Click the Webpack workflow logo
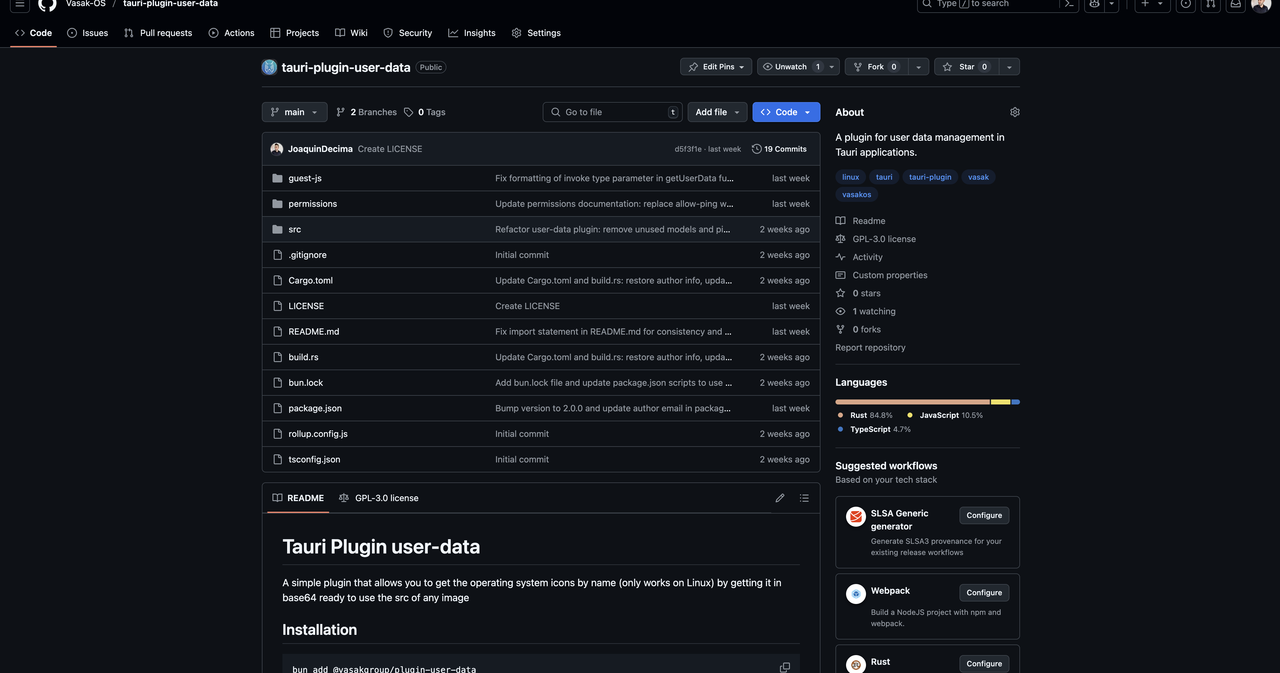 (856, 594)
